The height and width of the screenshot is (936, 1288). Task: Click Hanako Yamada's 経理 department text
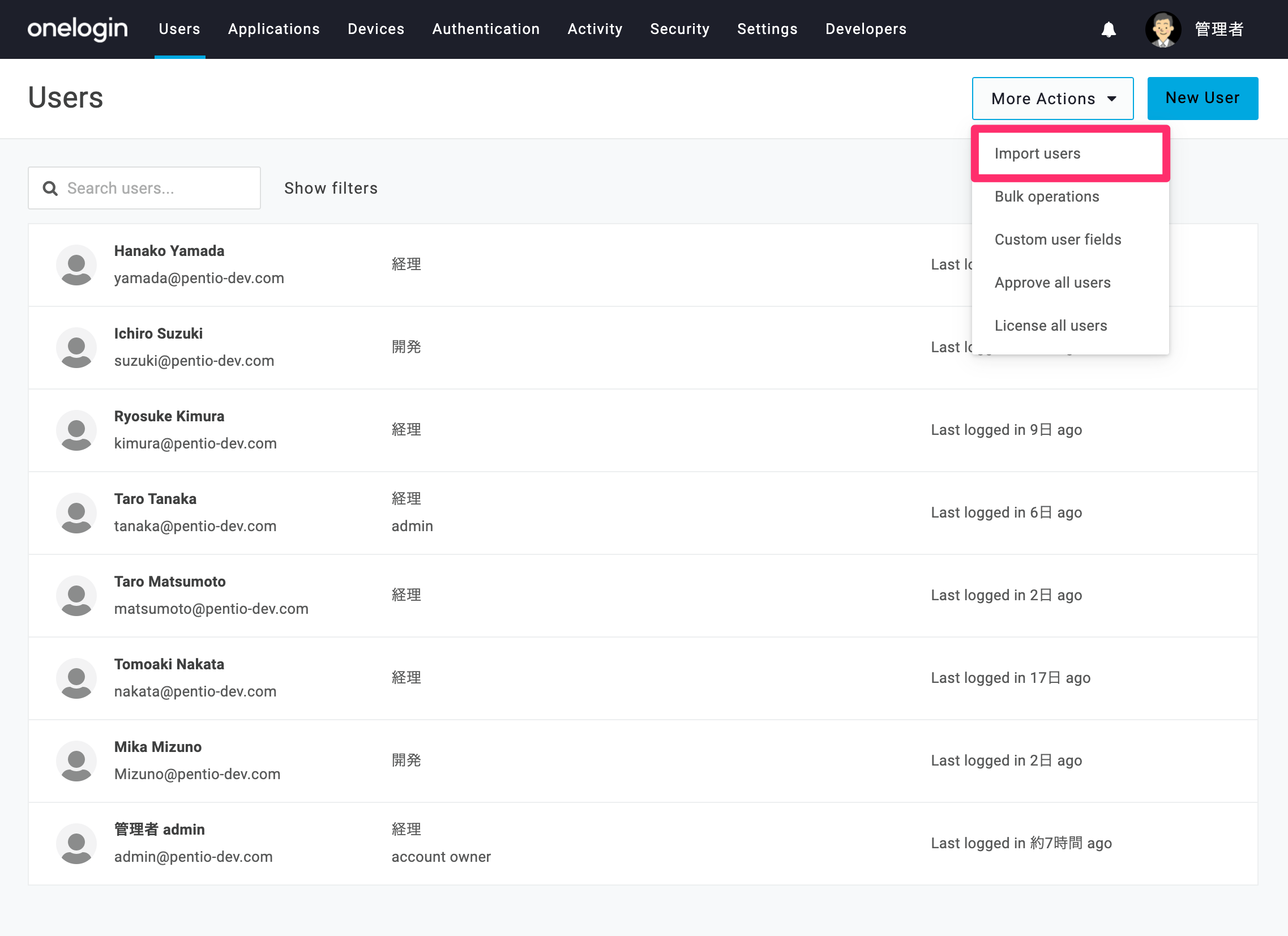click(x=406, y=264)
